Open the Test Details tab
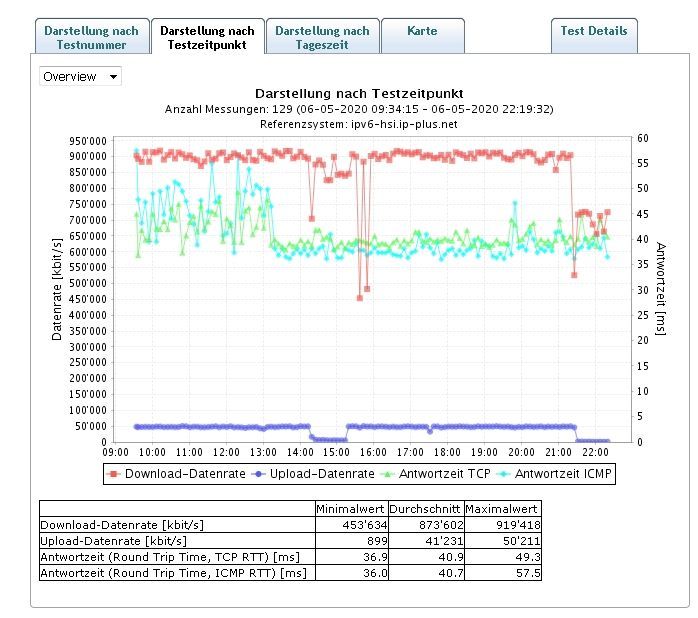The width and height of the screenshot is (698, 618). pos(594,36)
